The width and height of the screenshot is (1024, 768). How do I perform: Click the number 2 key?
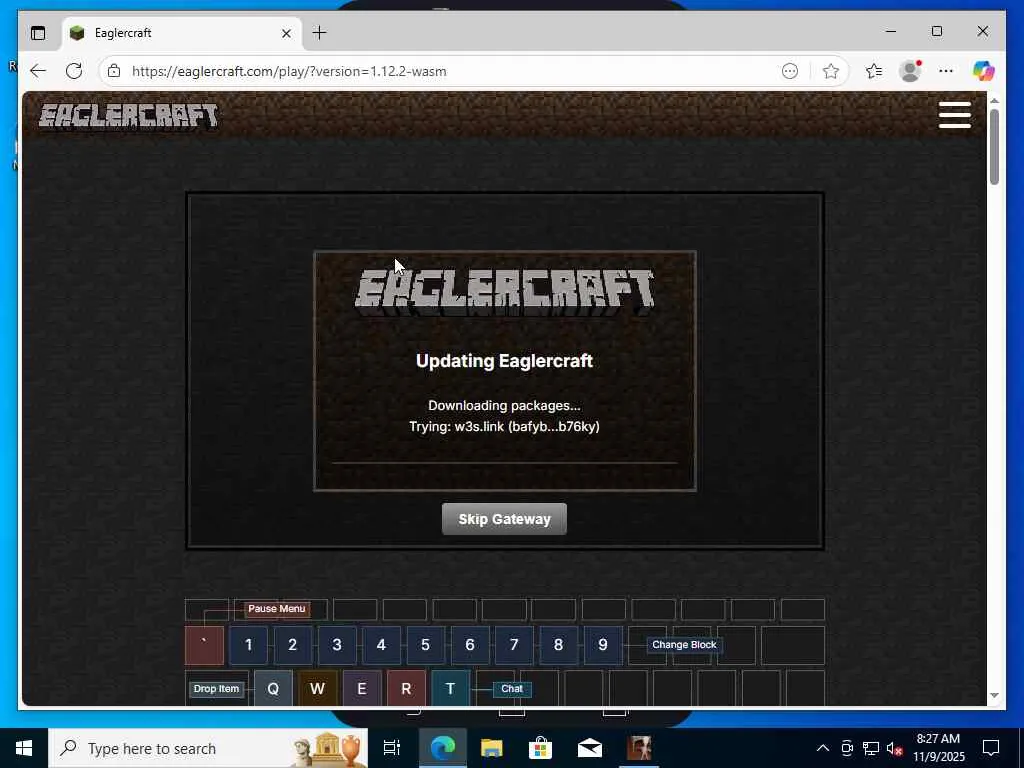click(x=293, y=645)
